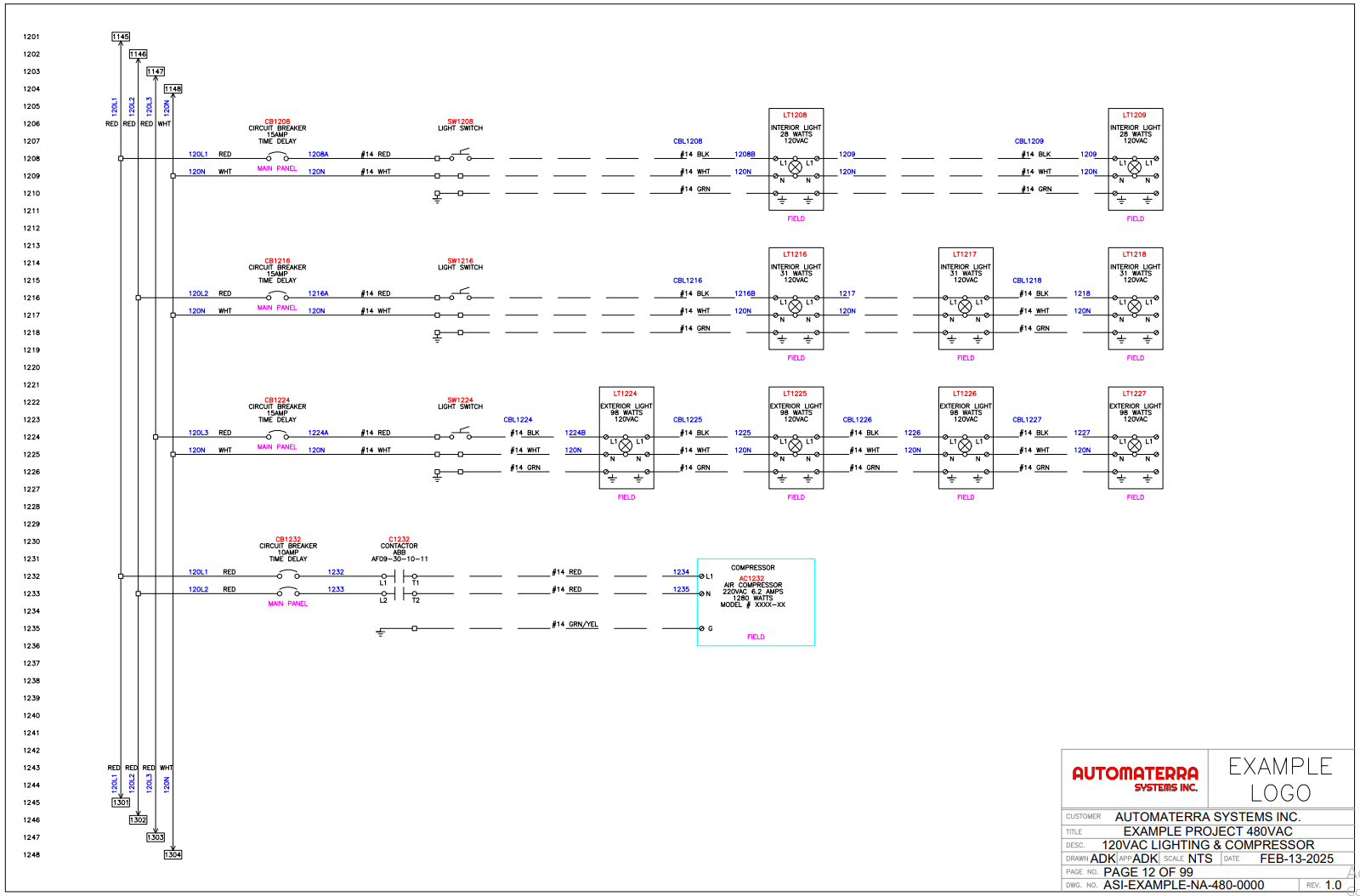Click the Automaterra Systems logo
Image resolution: width=1360 pixels, height=896 pixels.
tap(1137, 779)
